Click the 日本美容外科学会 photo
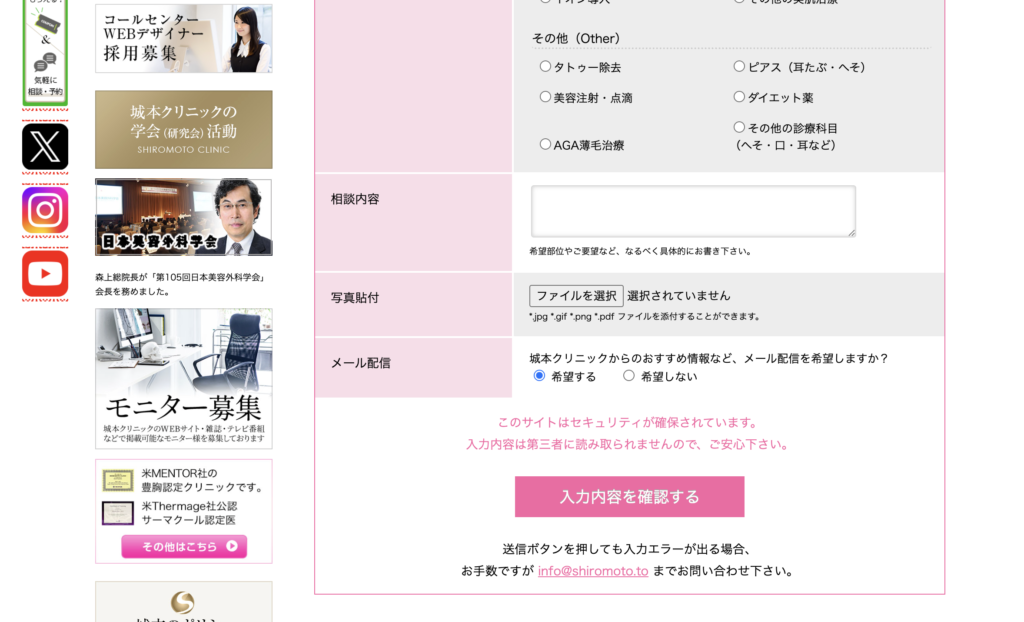The width and height of the screenshot is (1024, 622). pos(183,217)
